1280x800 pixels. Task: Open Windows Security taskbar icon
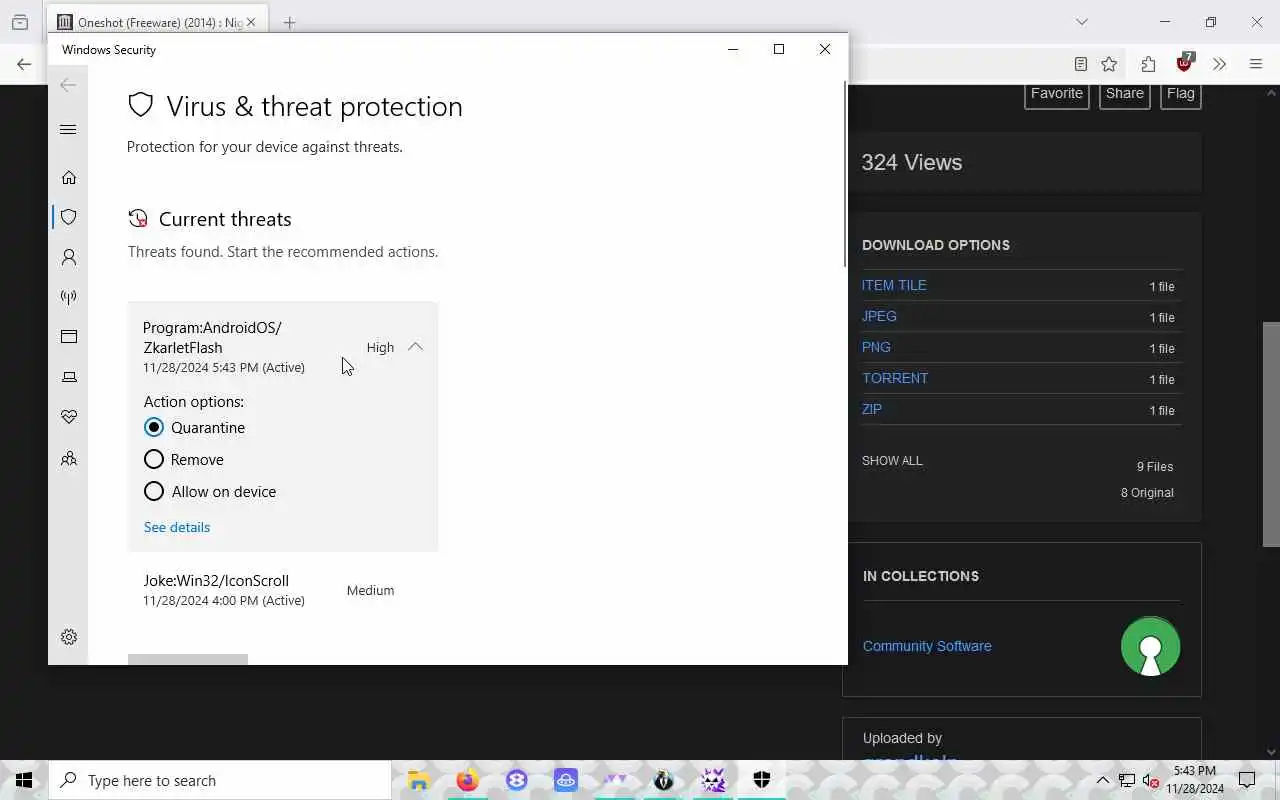761,780
